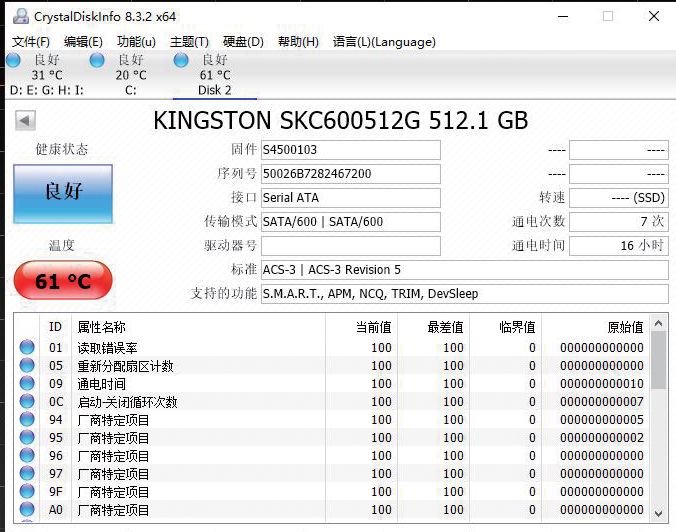The height and width of the screenshot is (532, 676).
Task: Open the 硬盘(D) menu
Action: click(243, 42)
